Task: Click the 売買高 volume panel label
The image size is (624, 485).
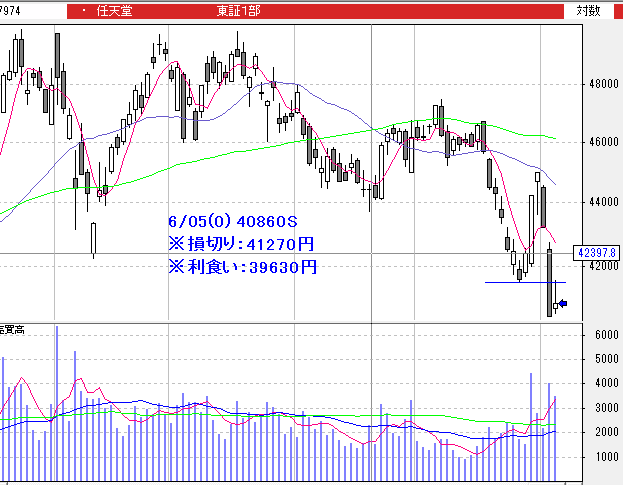Action: coord(12,329)
